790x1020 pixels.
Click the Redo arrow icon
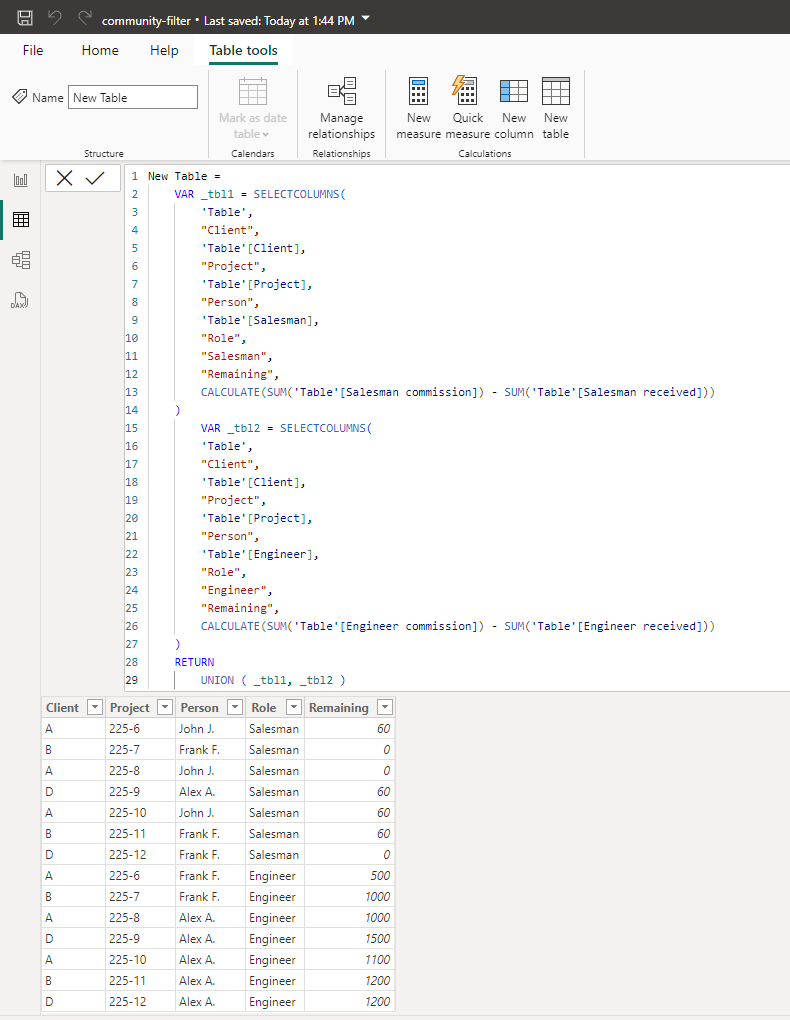pos(85,18)
